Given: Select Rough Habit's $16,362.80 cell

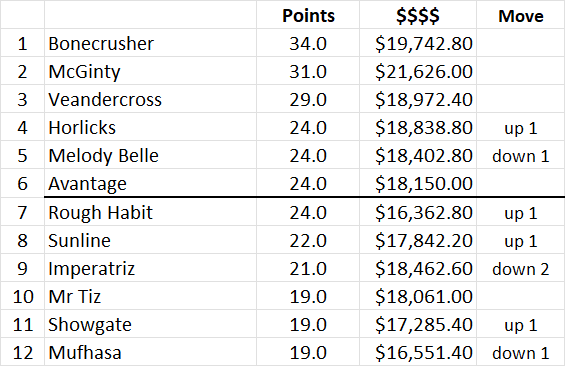Looking at the screenshot, I should pos(418,212).
